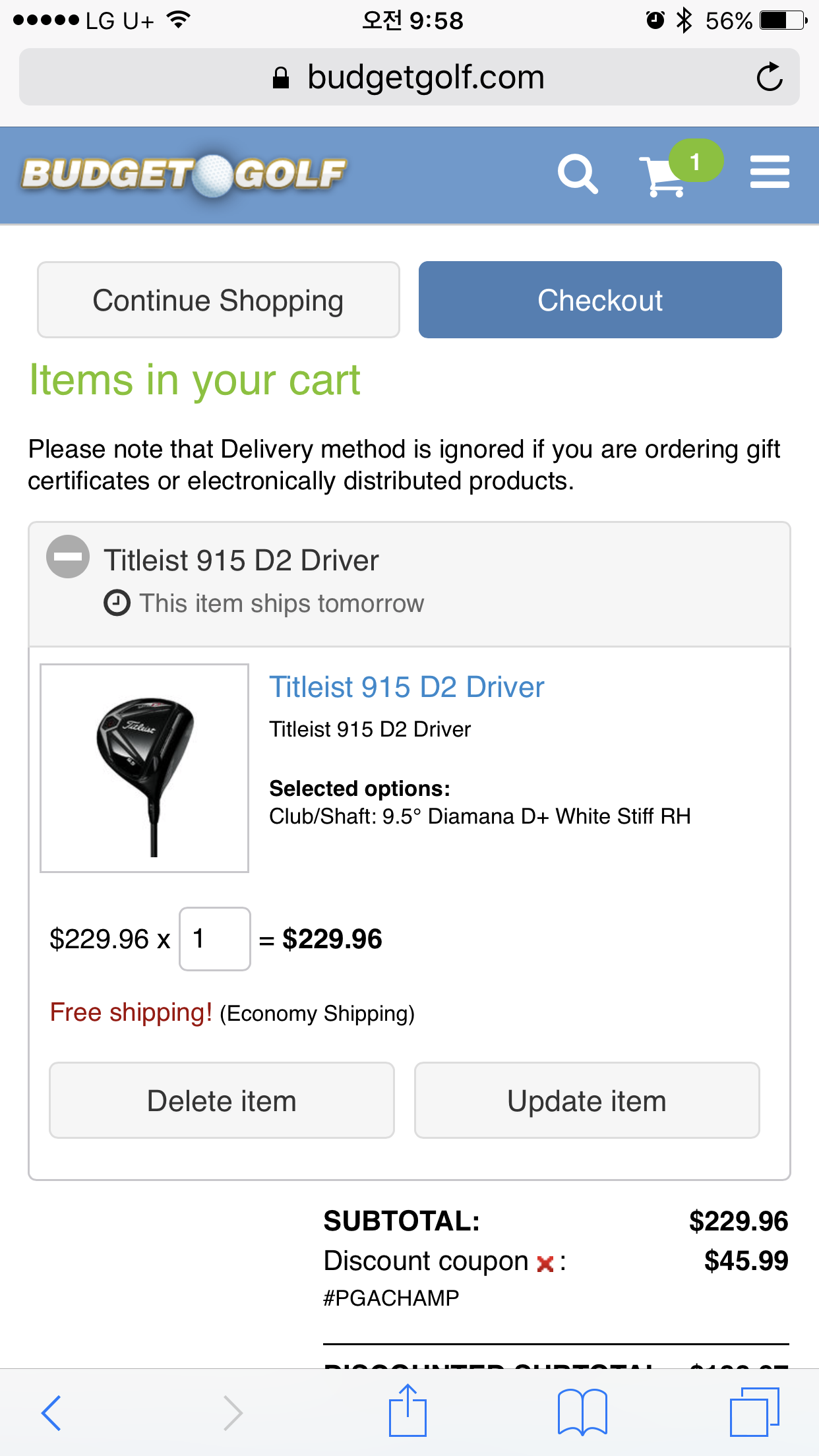The image size is (819, 1456).
Task: Collapse the Titleist 915 D2 Driver section
Action: tap(68, 557)
